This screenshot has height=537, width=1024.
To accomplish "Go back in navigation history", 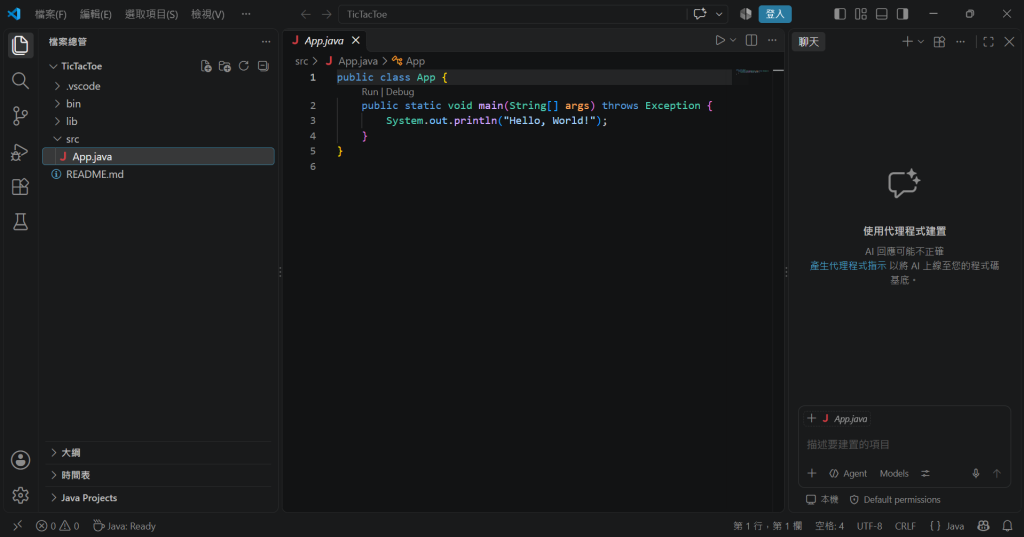I will click(x=306, y=14).
